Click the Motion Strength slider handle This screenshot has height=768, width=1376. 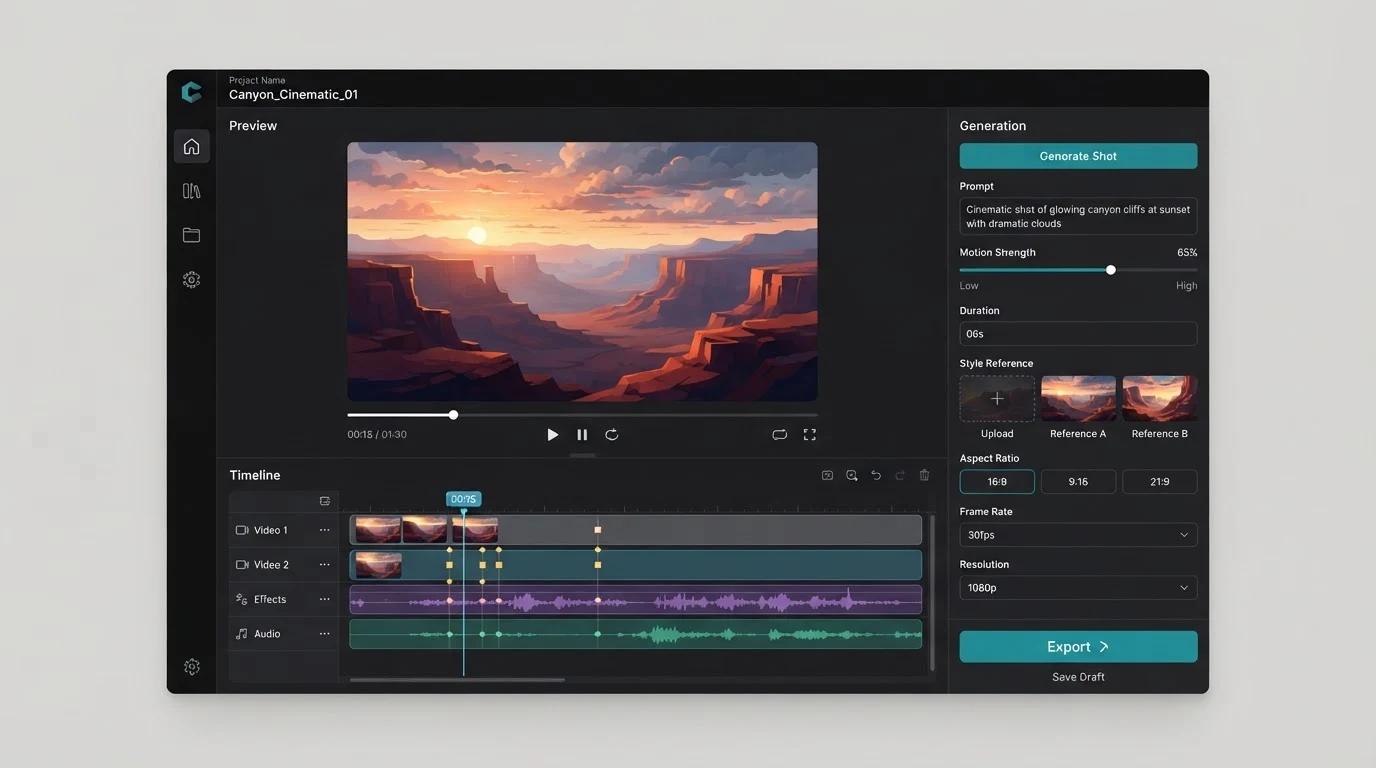pyautogui.click(x=1110, y=270)
